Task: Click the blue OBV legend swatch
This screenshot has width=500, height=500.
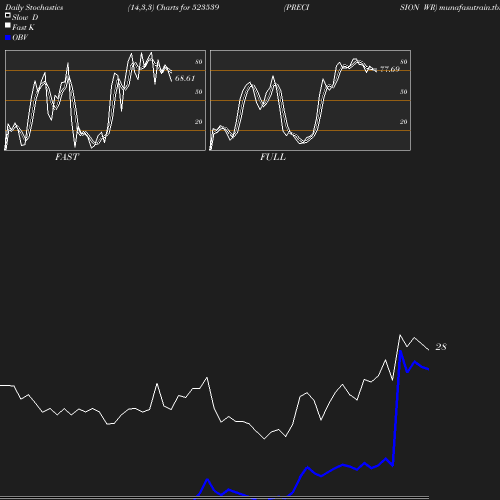Action: (x=8, y=38)
